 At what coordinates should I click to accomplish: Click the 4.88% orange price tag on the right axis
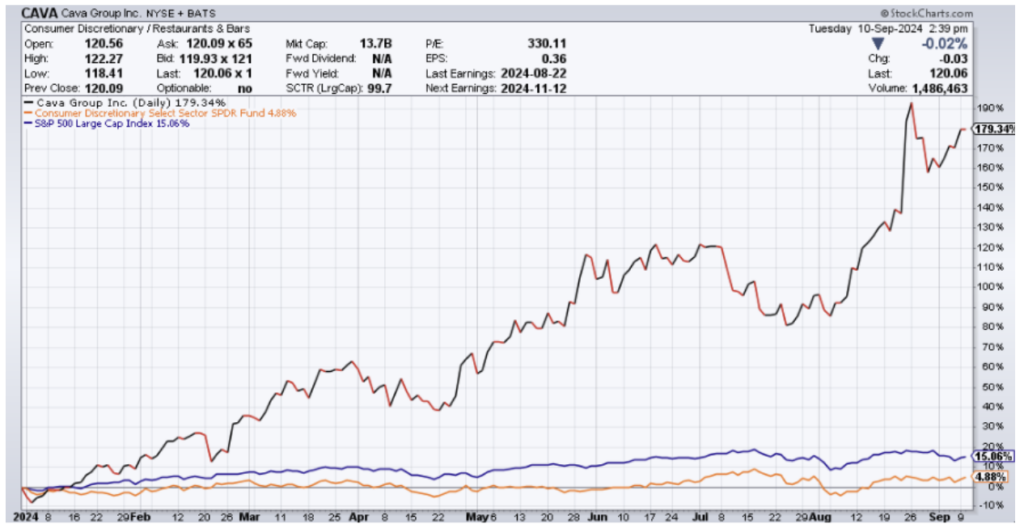tap(992, 476)
